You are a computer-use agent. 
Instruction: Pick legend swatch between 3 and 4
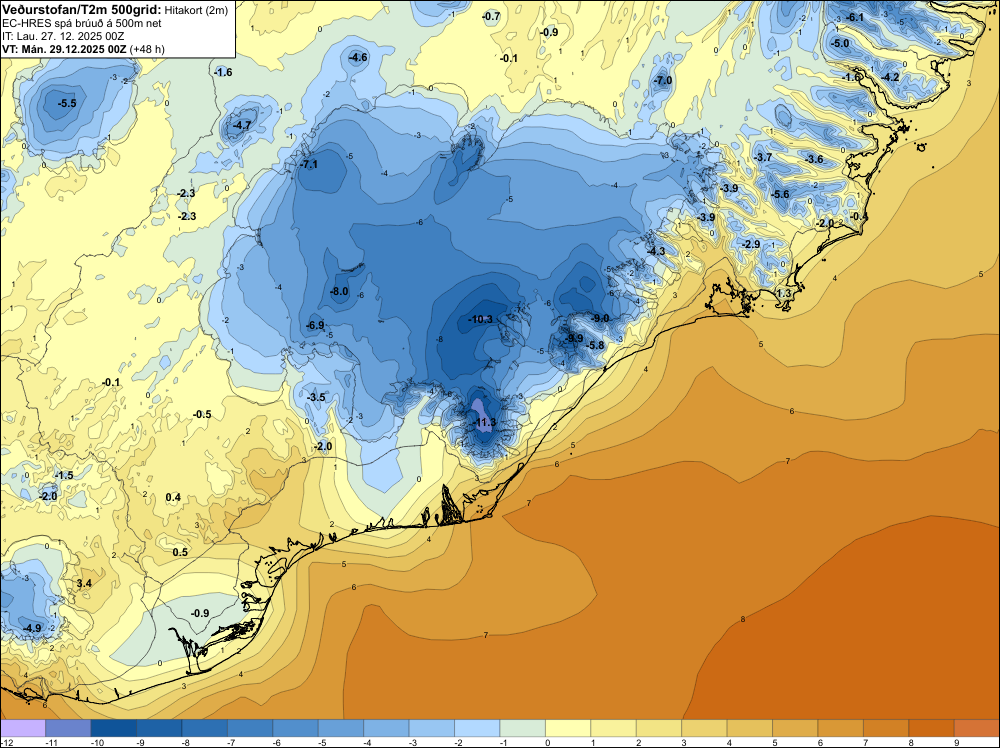tap(705, 728)
